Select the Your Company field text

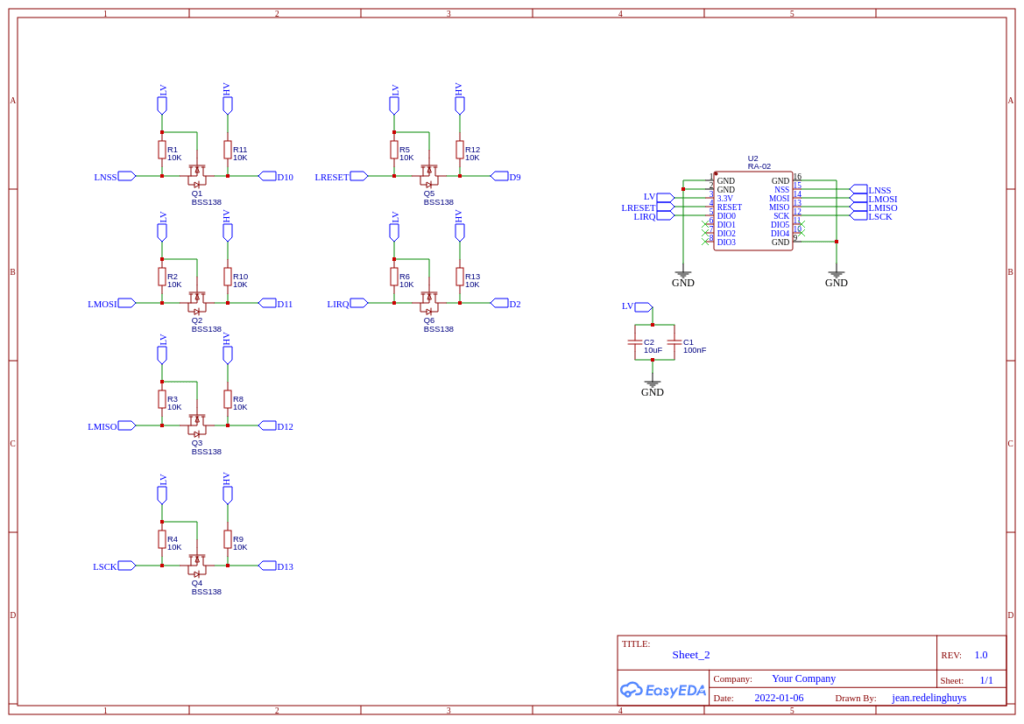tap(803, 679)
